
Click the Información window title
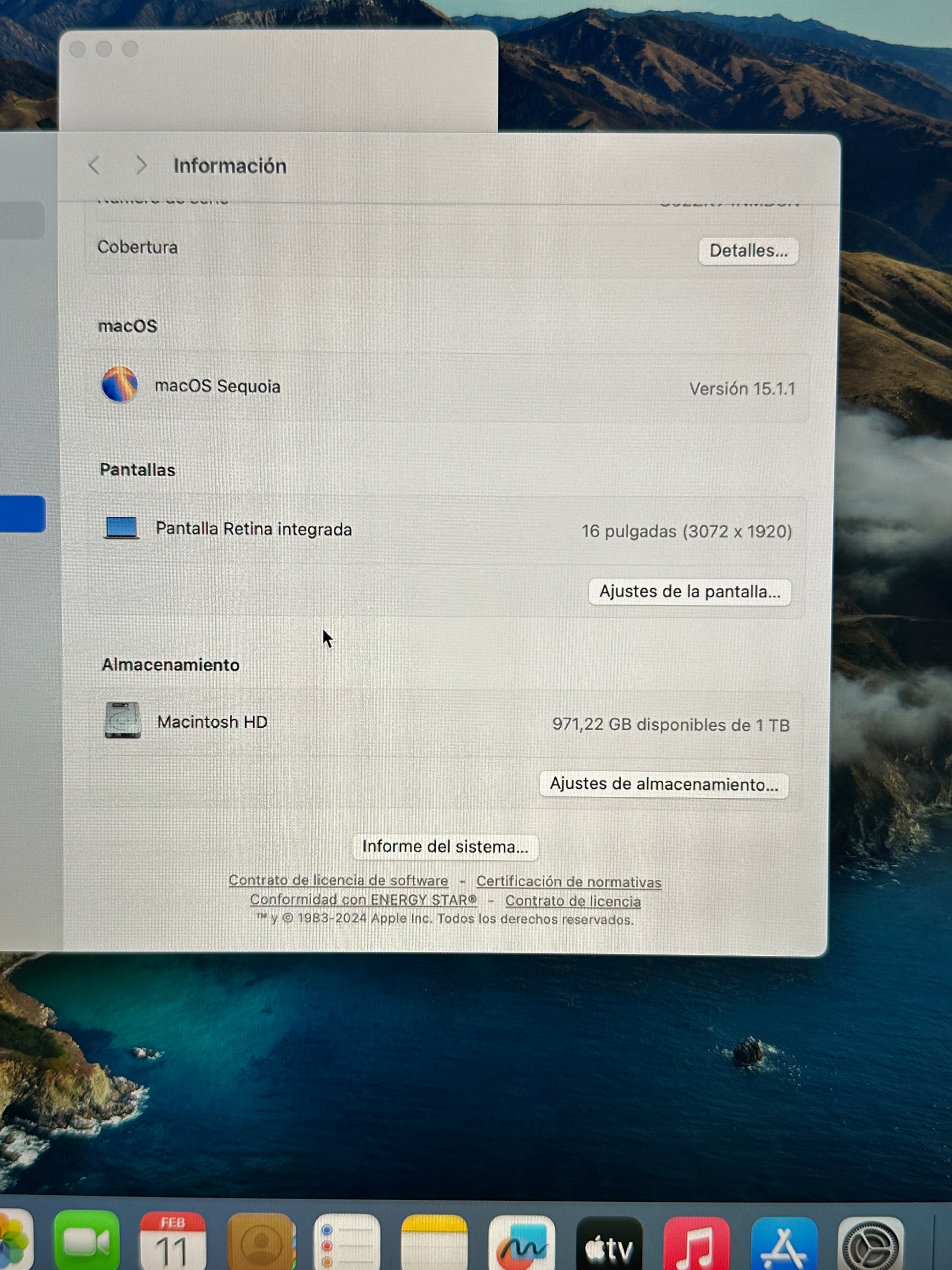click(x=230, y=166)
